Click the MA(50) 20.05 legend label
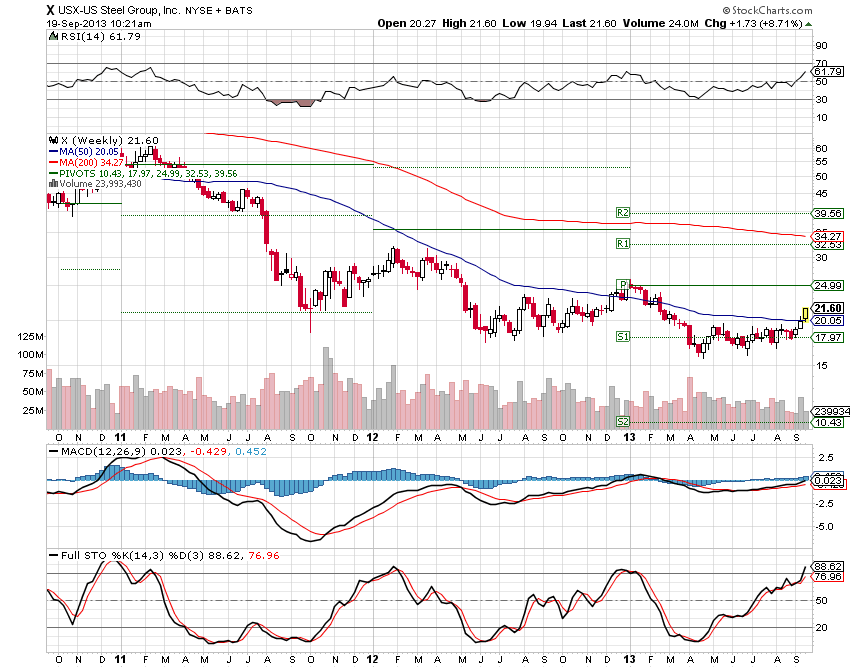Image resolution: width=850 pixels, height=668 pixels. click(x=89, y=152)
